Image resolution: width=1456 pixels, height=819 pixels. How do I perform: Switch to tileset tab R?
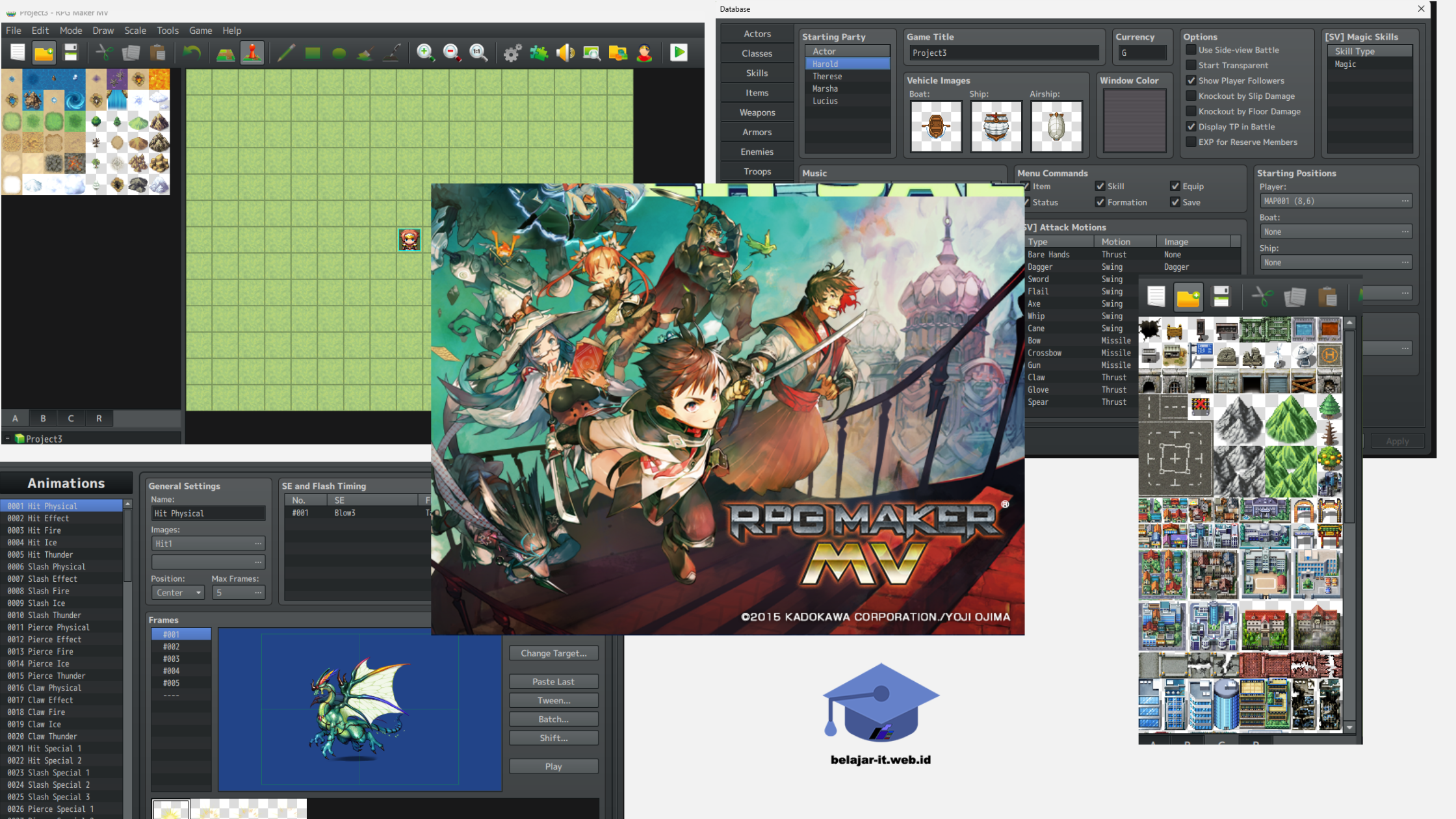[99, 419]
